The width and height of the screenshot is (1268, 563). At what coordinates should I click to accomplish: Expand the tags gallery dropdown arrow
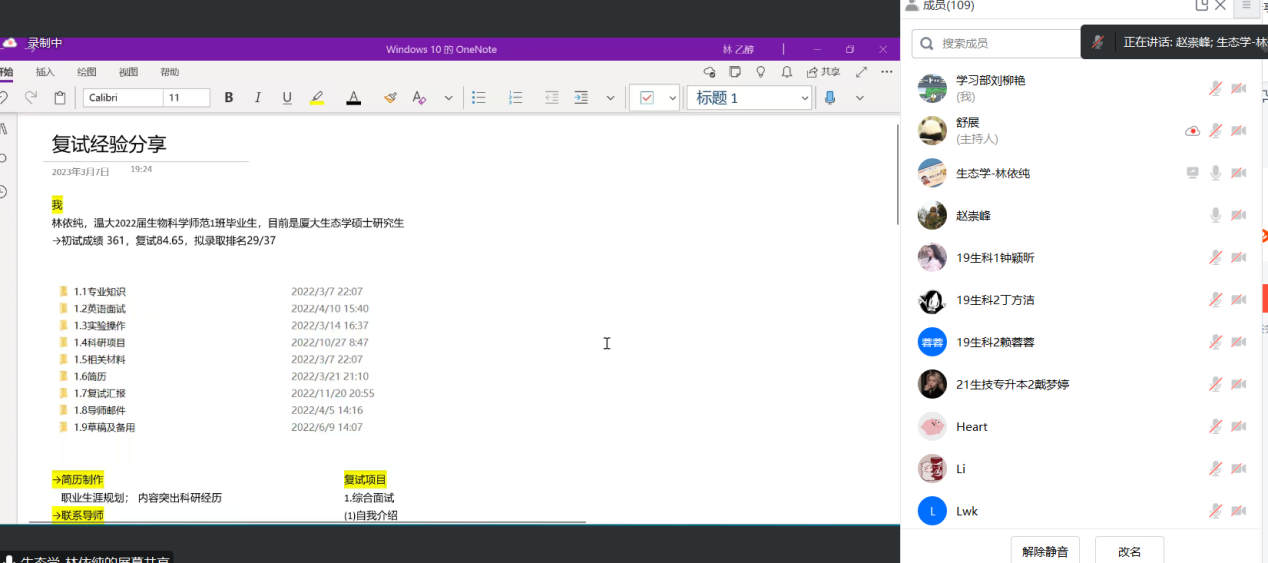tap(672, 98)
